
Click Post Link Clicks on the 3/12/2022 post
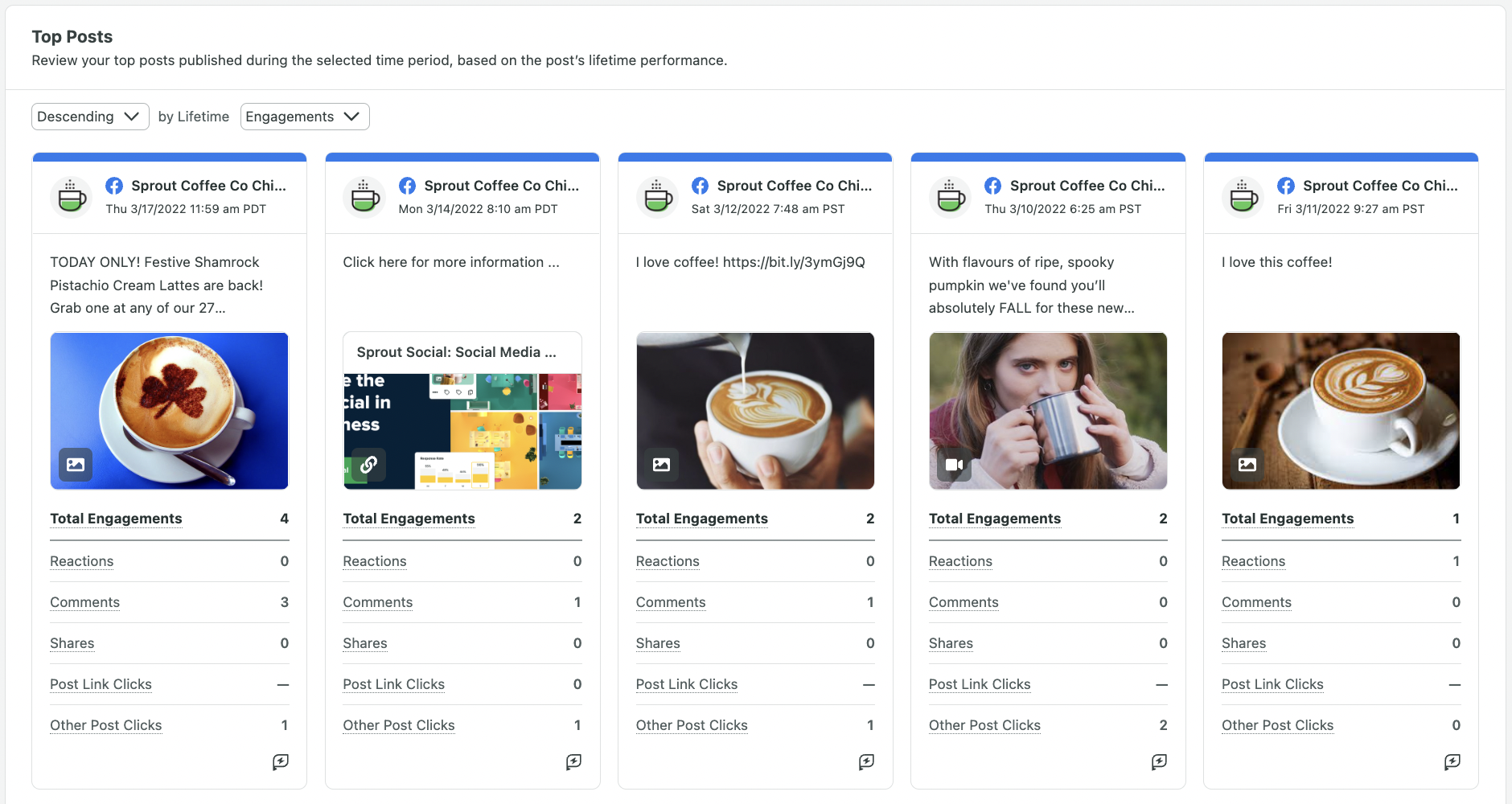686,684
